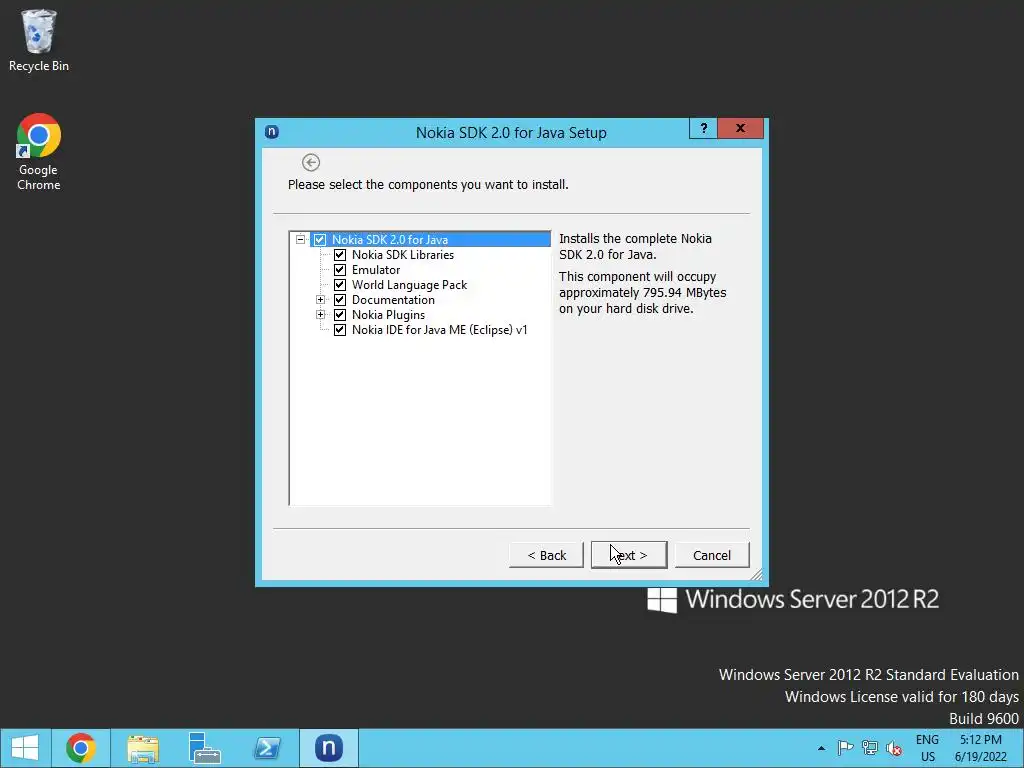
Task: Expand the Documentation node
Action: (321, 300)
